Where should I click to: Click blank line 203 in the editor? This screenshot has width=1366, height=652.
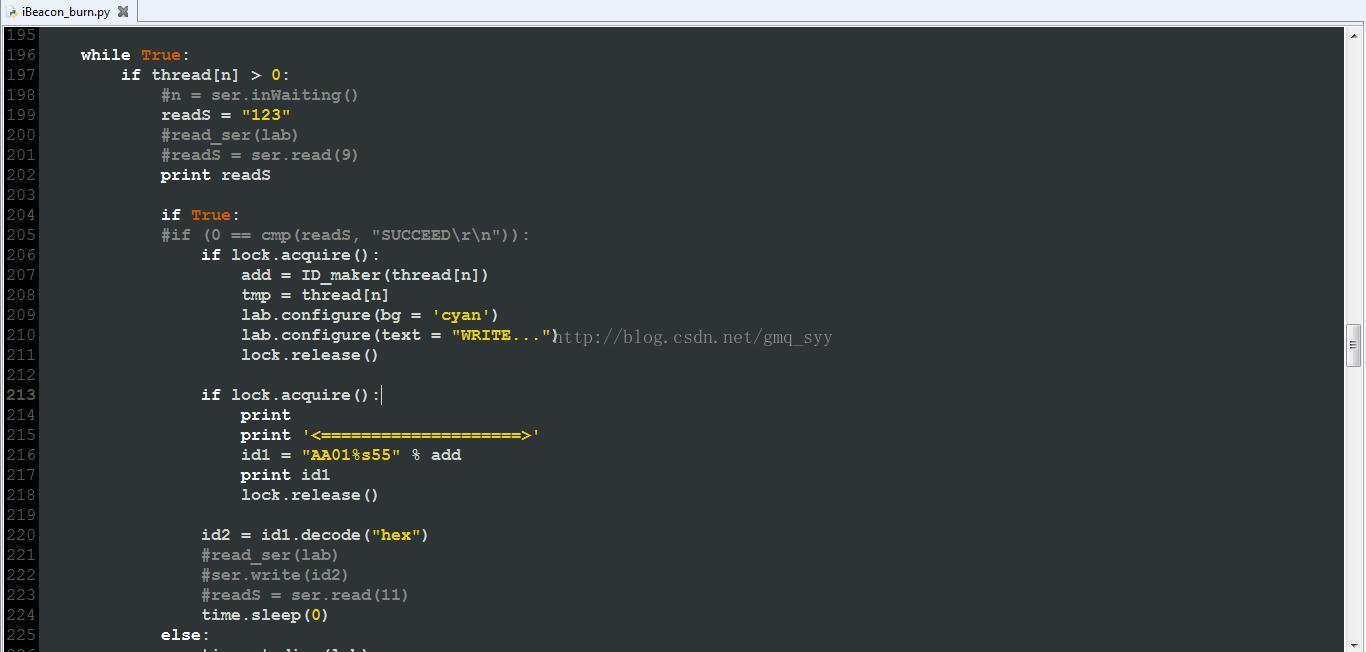(x=690, y=195)
